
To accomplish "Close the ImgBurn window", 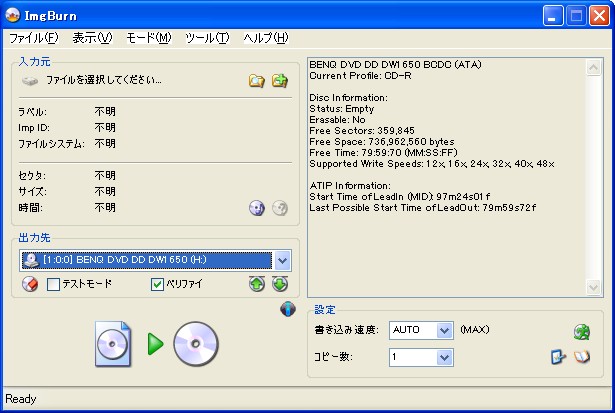I will click(600, 16).
